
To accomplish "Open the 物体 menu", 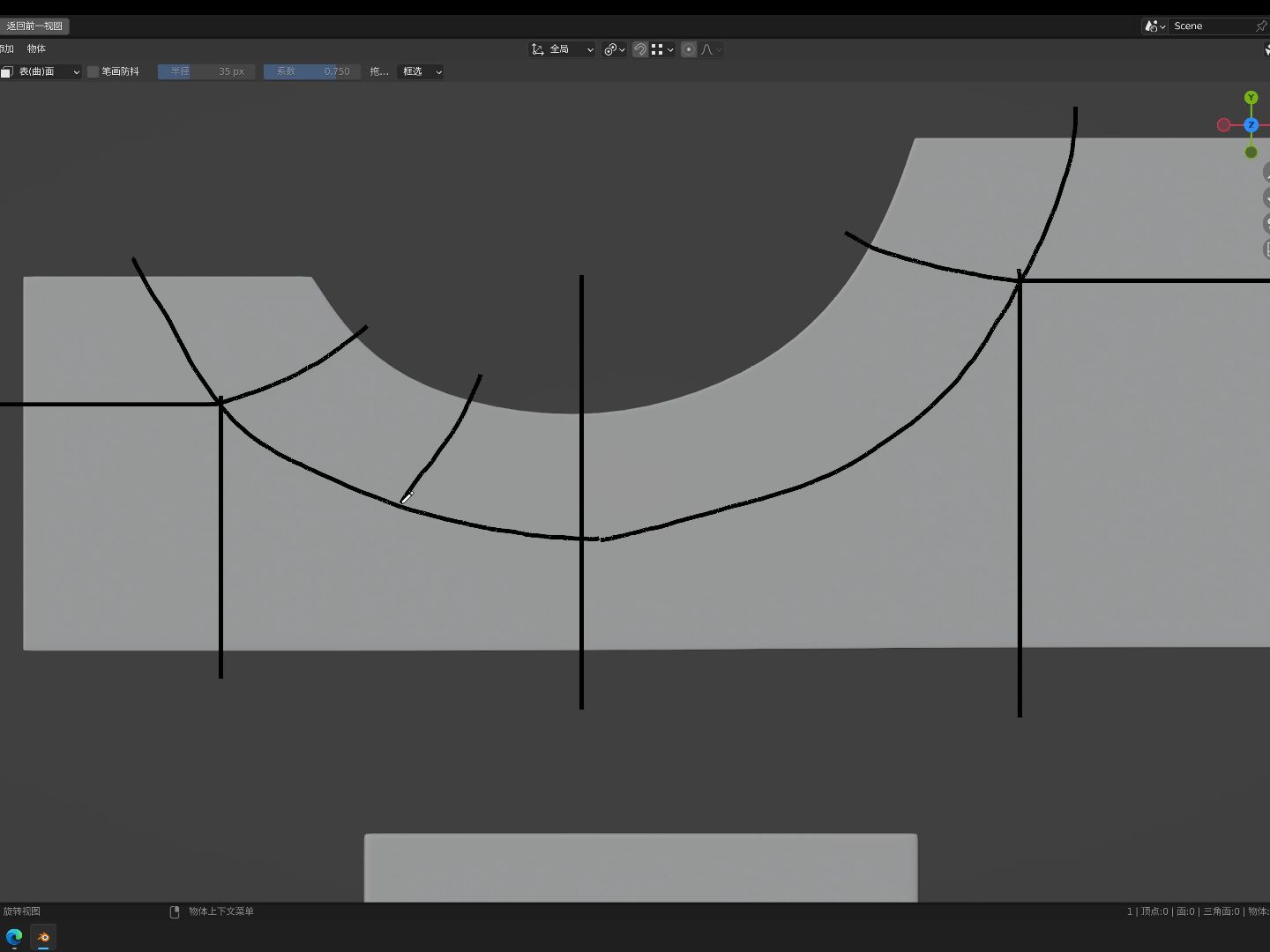I will coord(36,49).
